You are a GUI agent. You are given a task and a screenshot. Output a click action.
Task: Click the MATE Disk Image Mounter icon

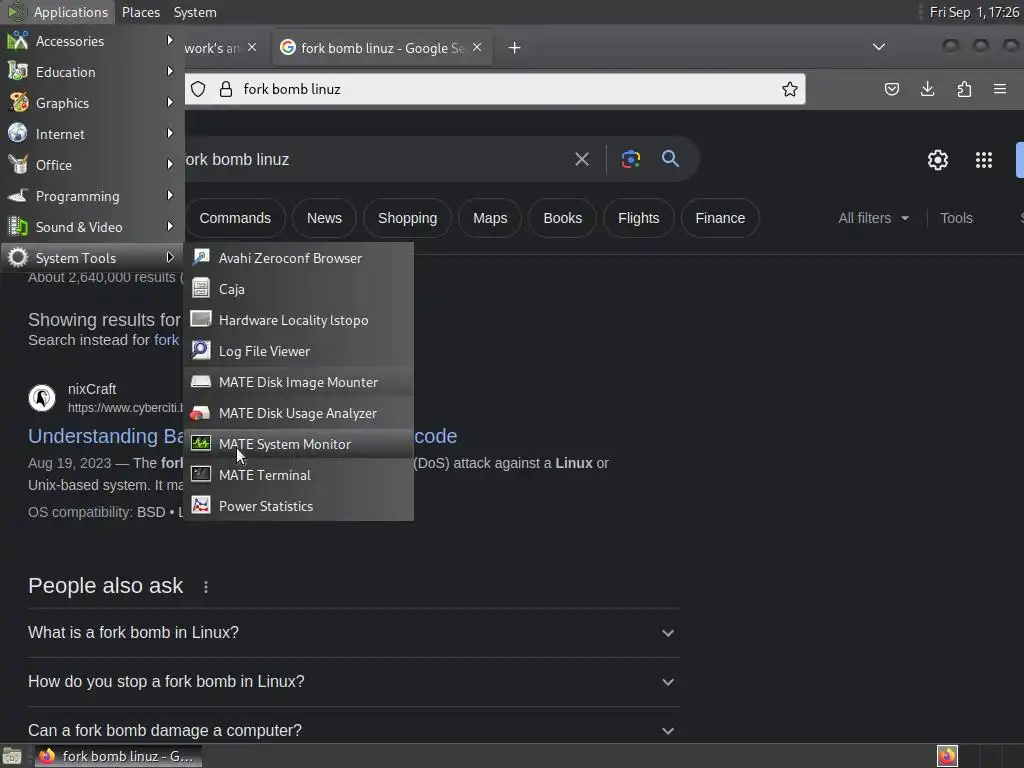click(201, 381)
